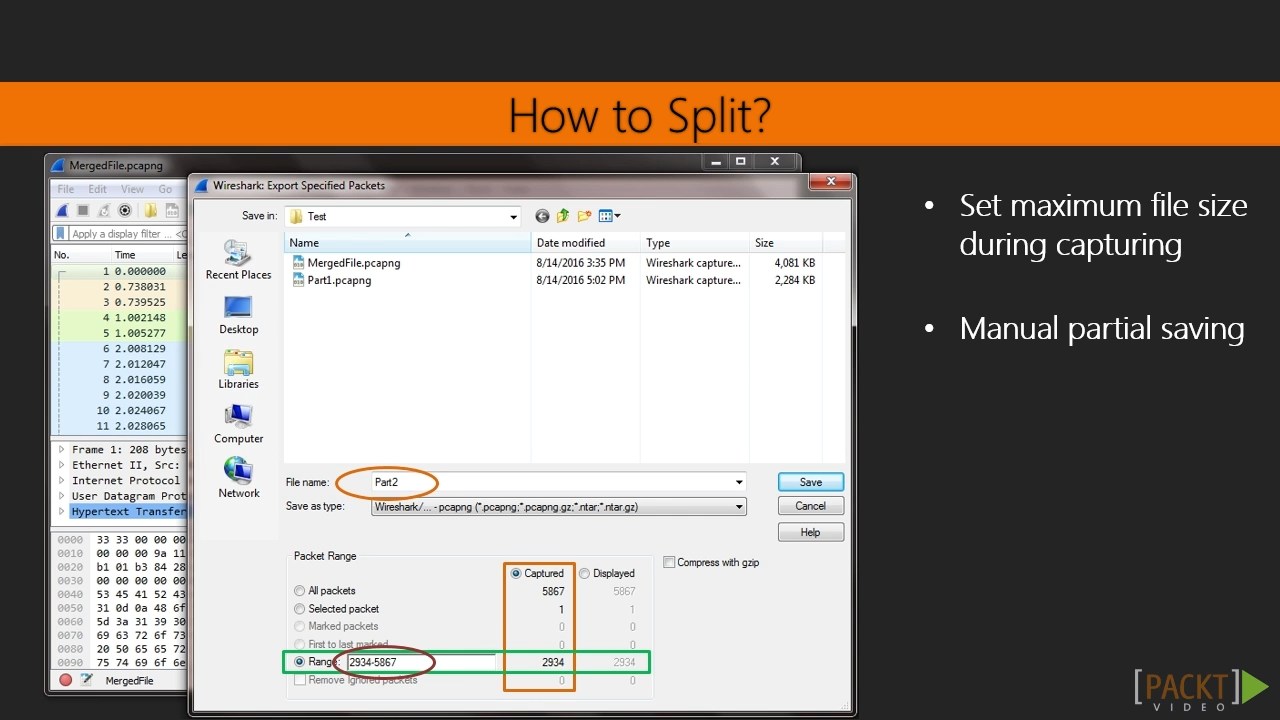Open the Save in folder dropdown
The height and width of the screenshot is (720, 1280).
click(x=513, y=216)
